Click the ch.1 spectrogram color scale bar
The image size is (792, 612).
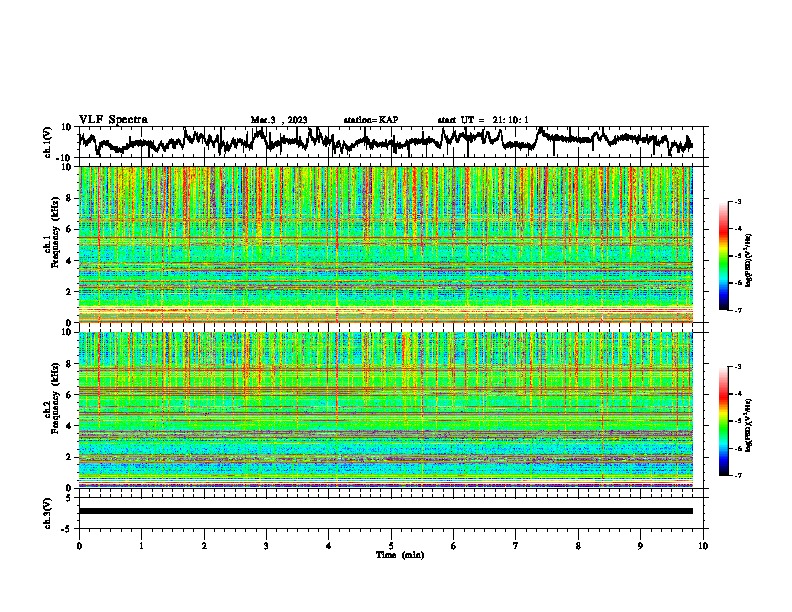tap(723, 256)
